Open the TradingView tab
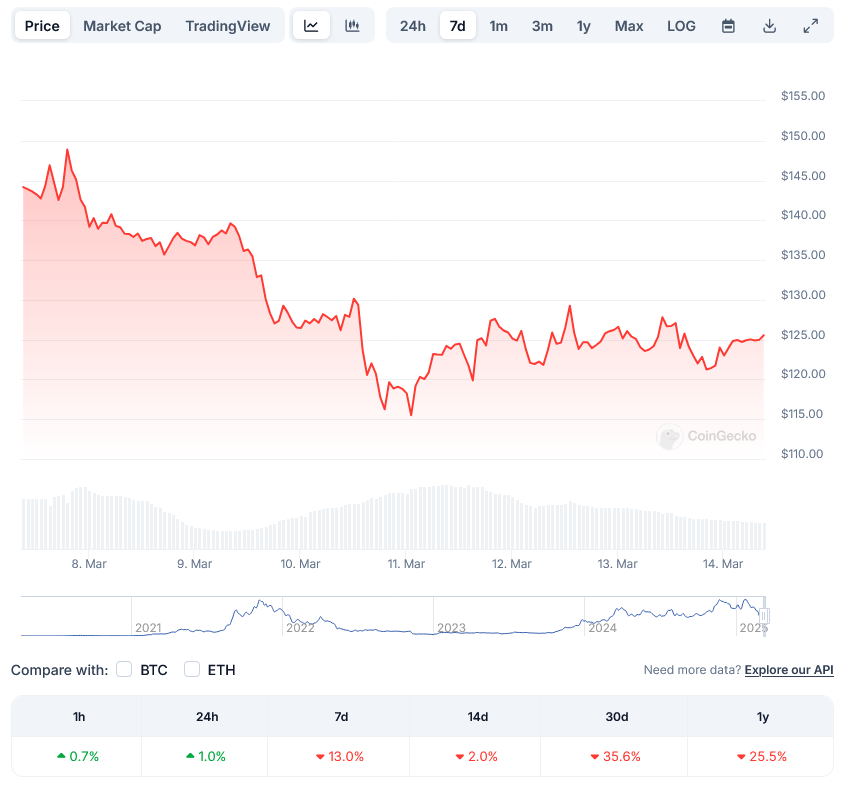The image size is (863, 795). (x=227, y=26)
